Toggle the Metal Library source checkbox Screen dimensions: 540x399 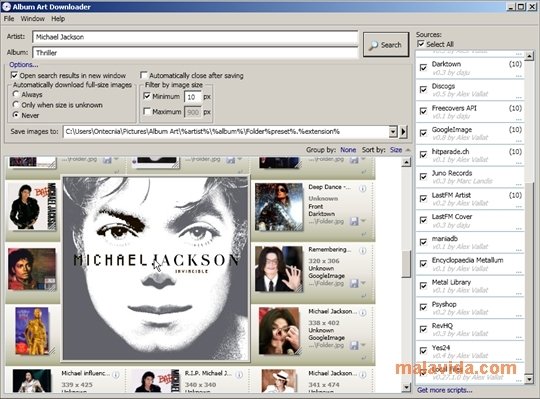point(424,286)
